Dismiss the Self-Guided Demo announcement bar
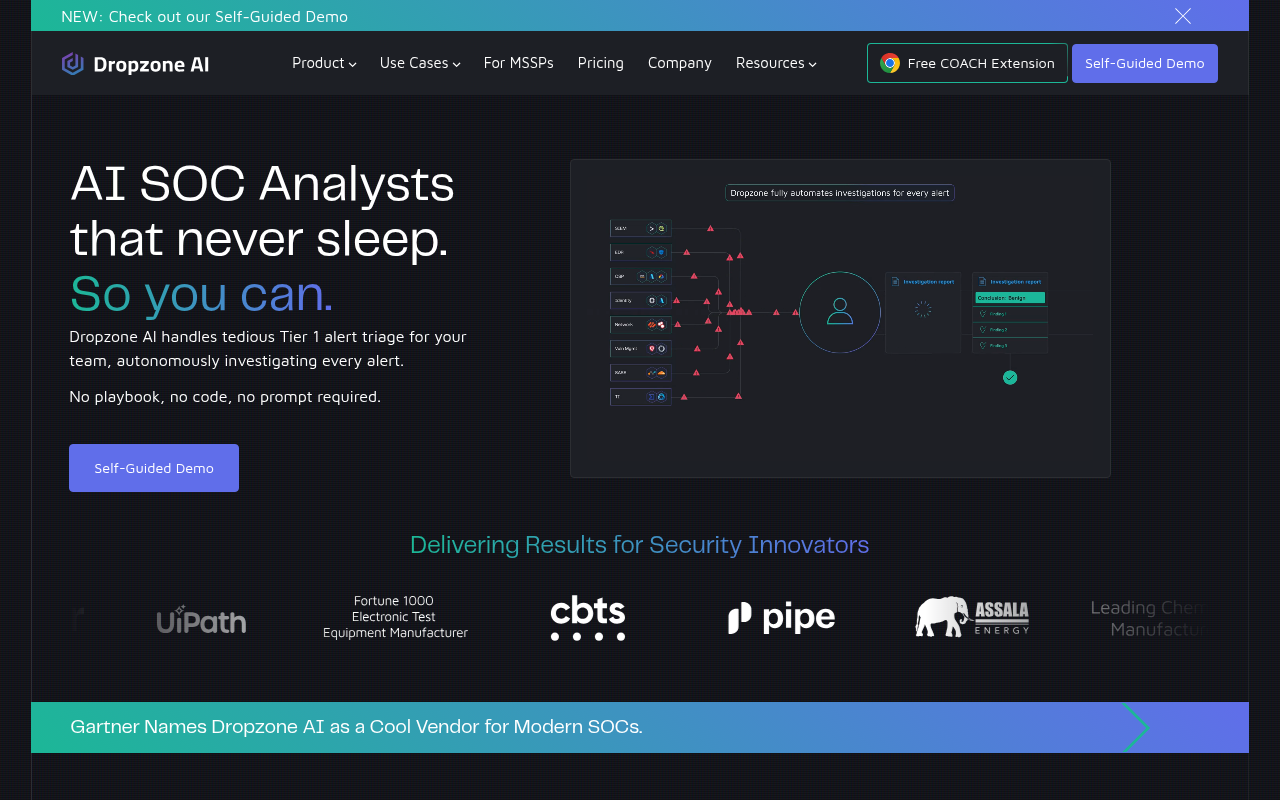 point(1182,15)
